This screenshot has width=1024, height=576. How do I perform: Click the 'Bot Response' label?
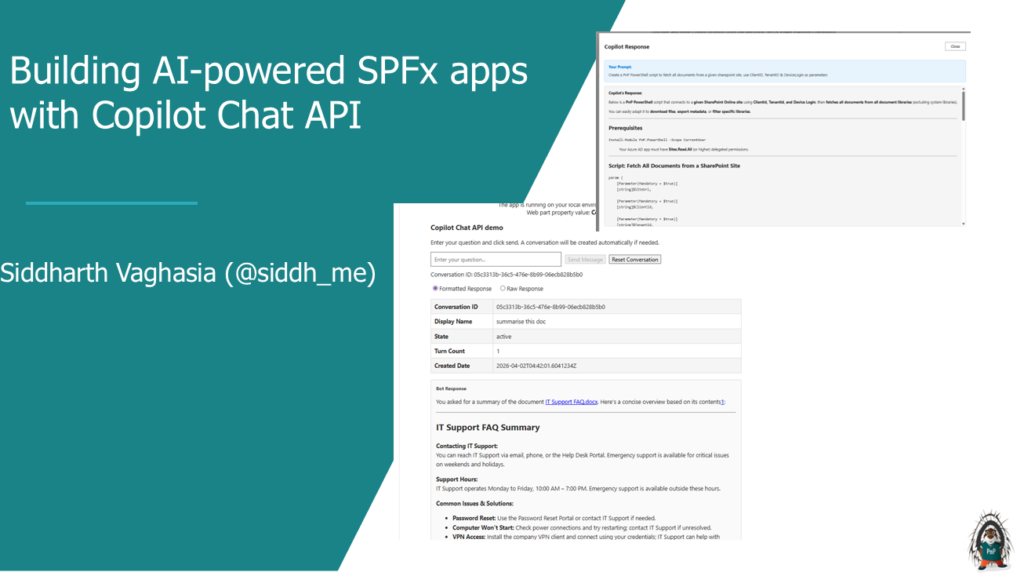click(451, 388)
